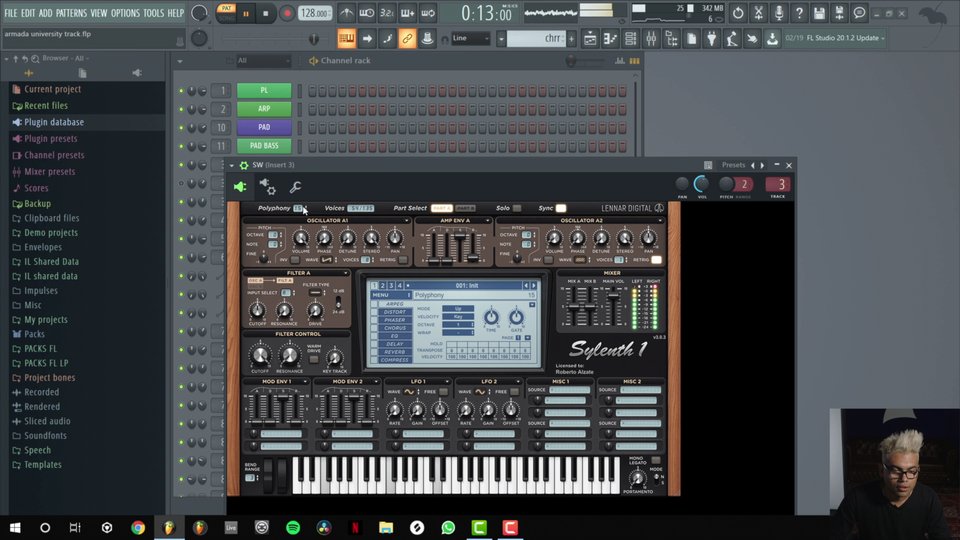Click the download content library icon
The width and height of the screenshot is (960, 540).
pyautogui.click(x=772, y=39)
